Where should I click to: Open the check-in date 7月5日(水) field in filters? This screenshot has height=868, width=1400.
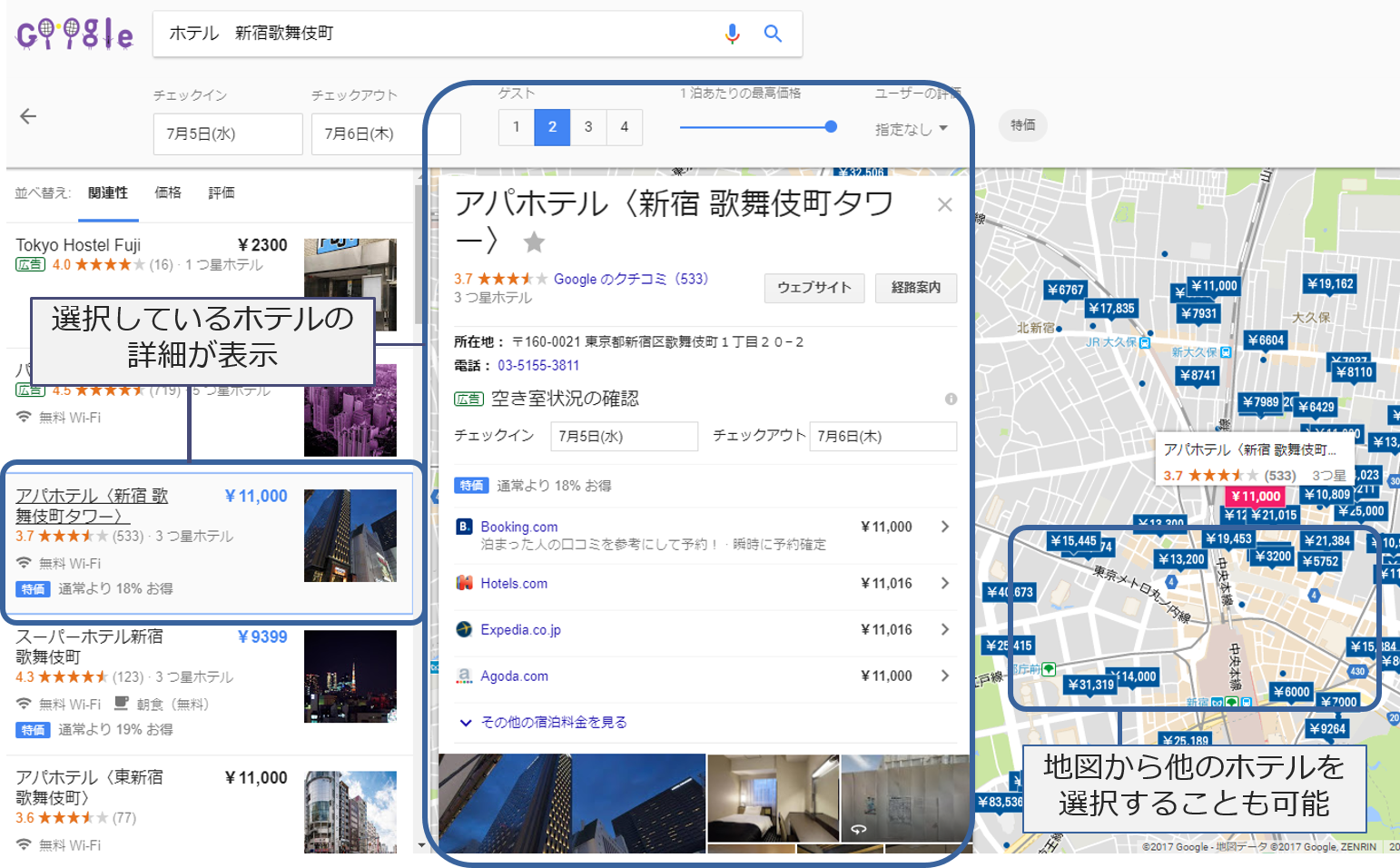[228, 134]
